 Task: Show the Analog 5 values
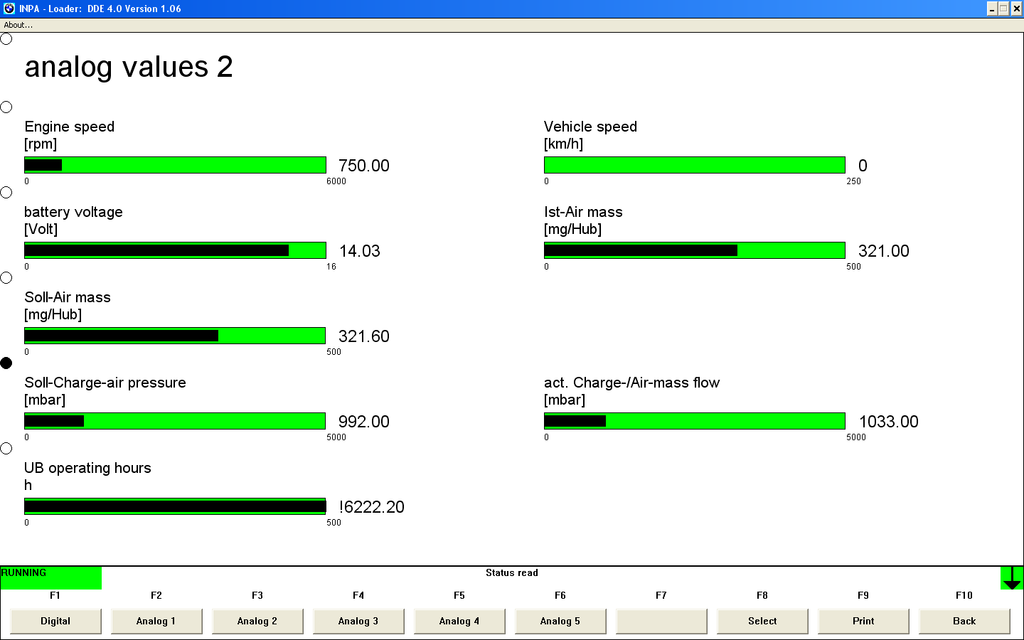[x=560, y=621]
